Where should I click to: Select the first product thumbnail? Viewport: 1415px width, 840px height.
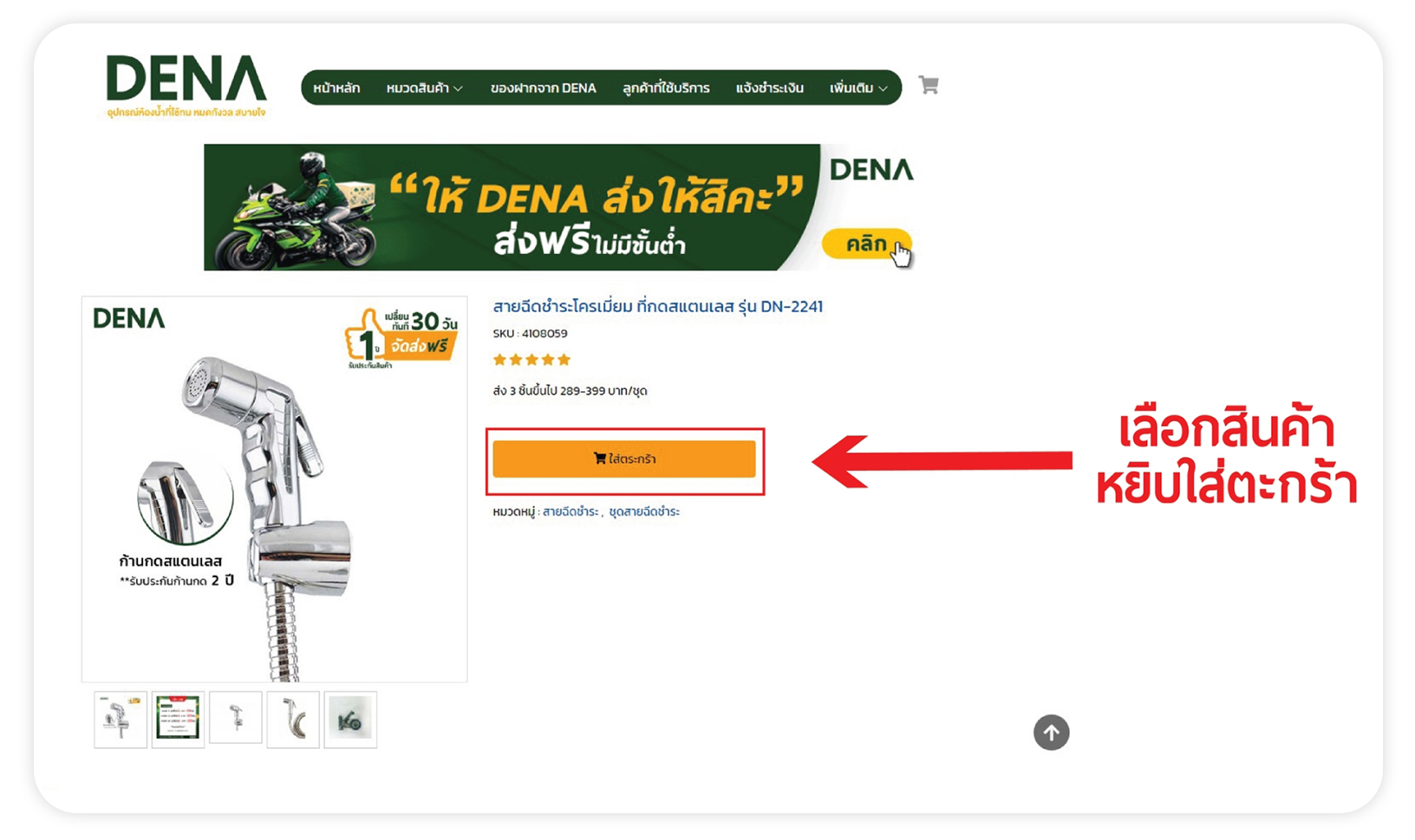121,720
